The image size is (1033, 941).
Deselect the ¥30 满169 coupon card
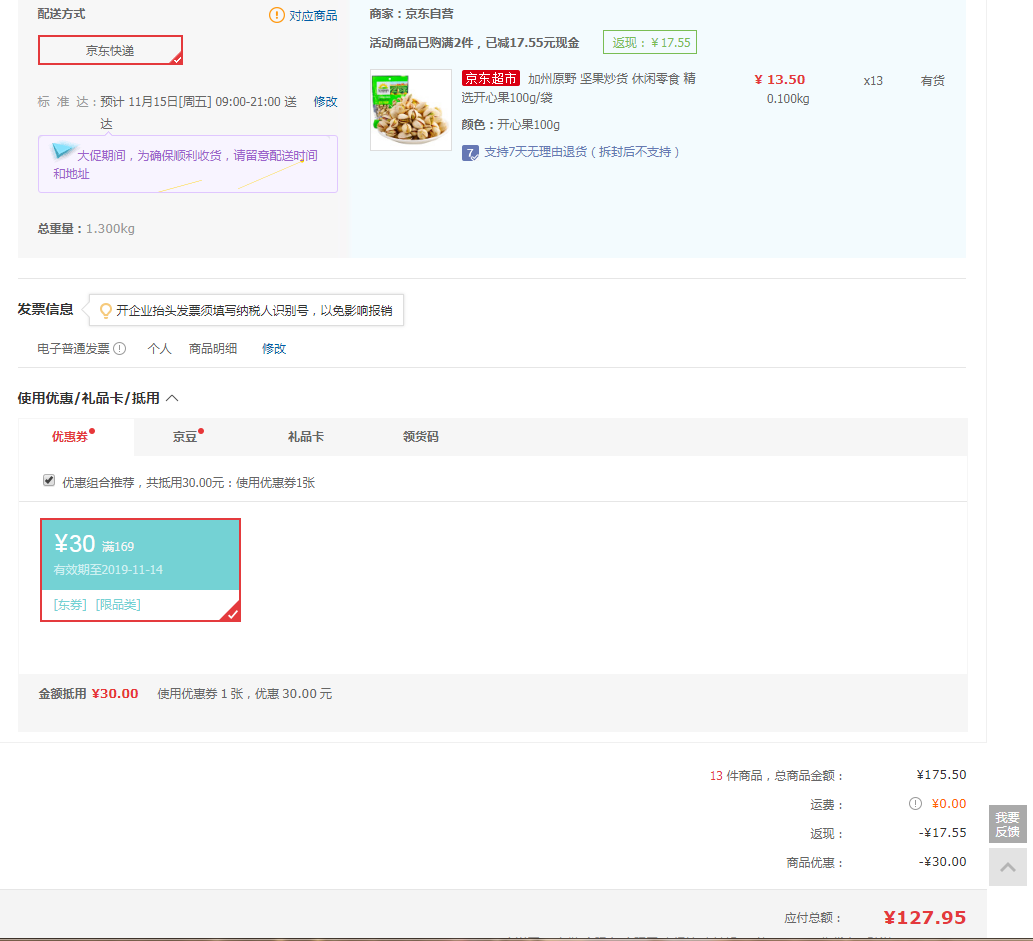tap(140, 570)
